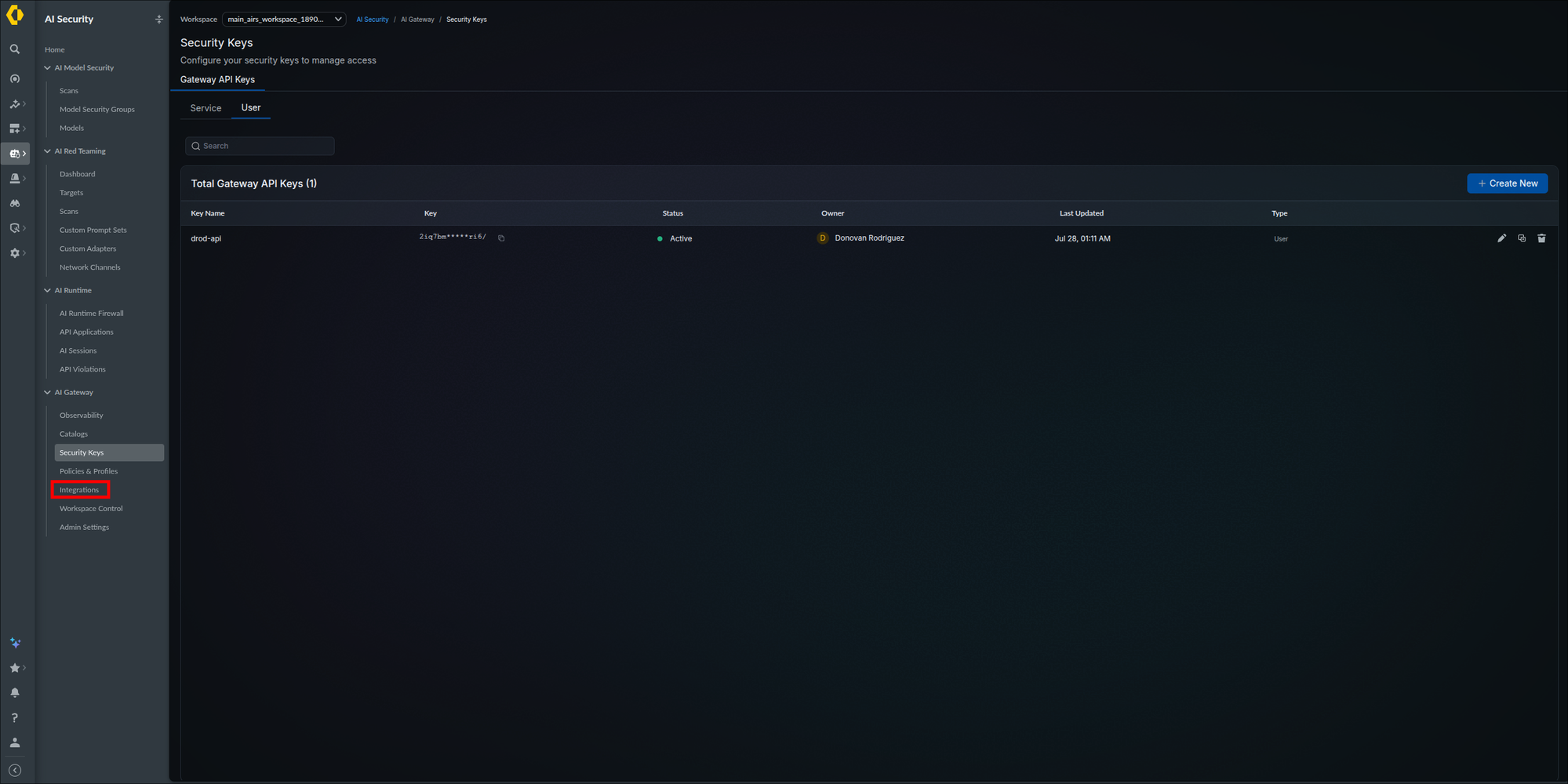Click the help question mark icon
The image size is (1568, 784).
tap(15, 718)
